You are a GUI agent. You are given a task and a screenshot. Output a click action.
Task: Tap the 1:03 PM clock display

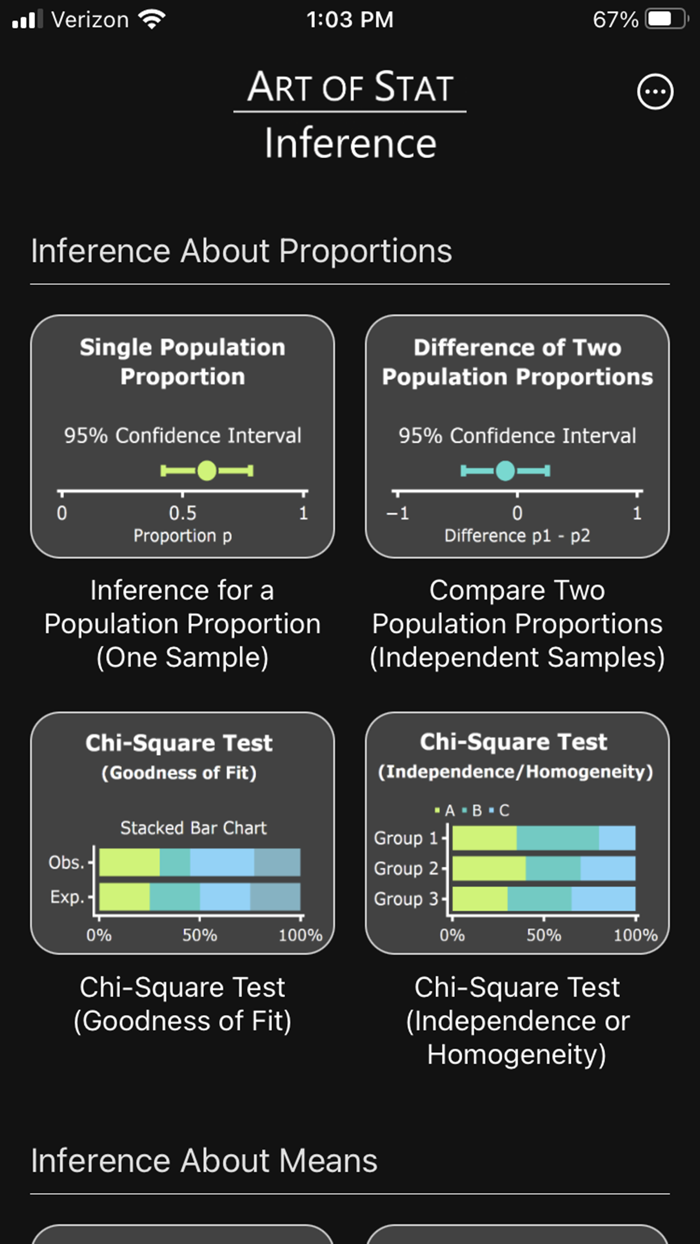(x=349, y=18)
